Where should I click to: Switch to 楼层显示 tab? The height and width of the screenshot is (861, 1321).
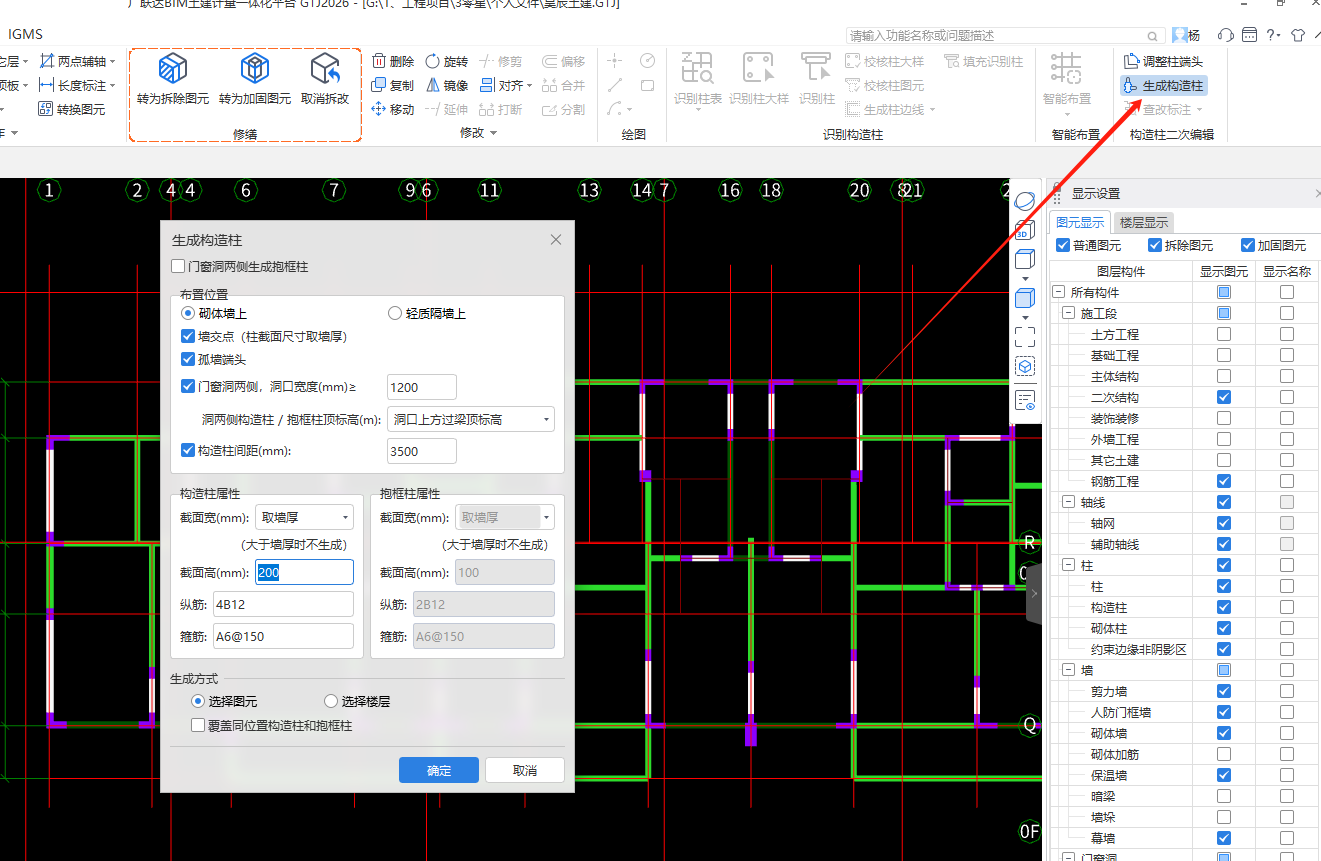coord(1143,222)
